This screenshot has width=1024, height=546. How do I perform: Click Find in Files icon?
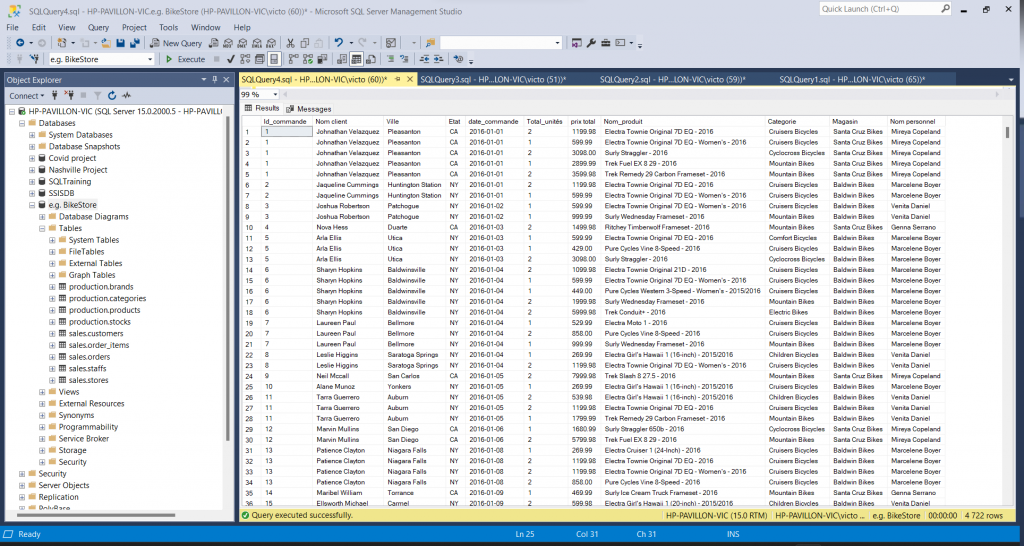coord(430,43)
